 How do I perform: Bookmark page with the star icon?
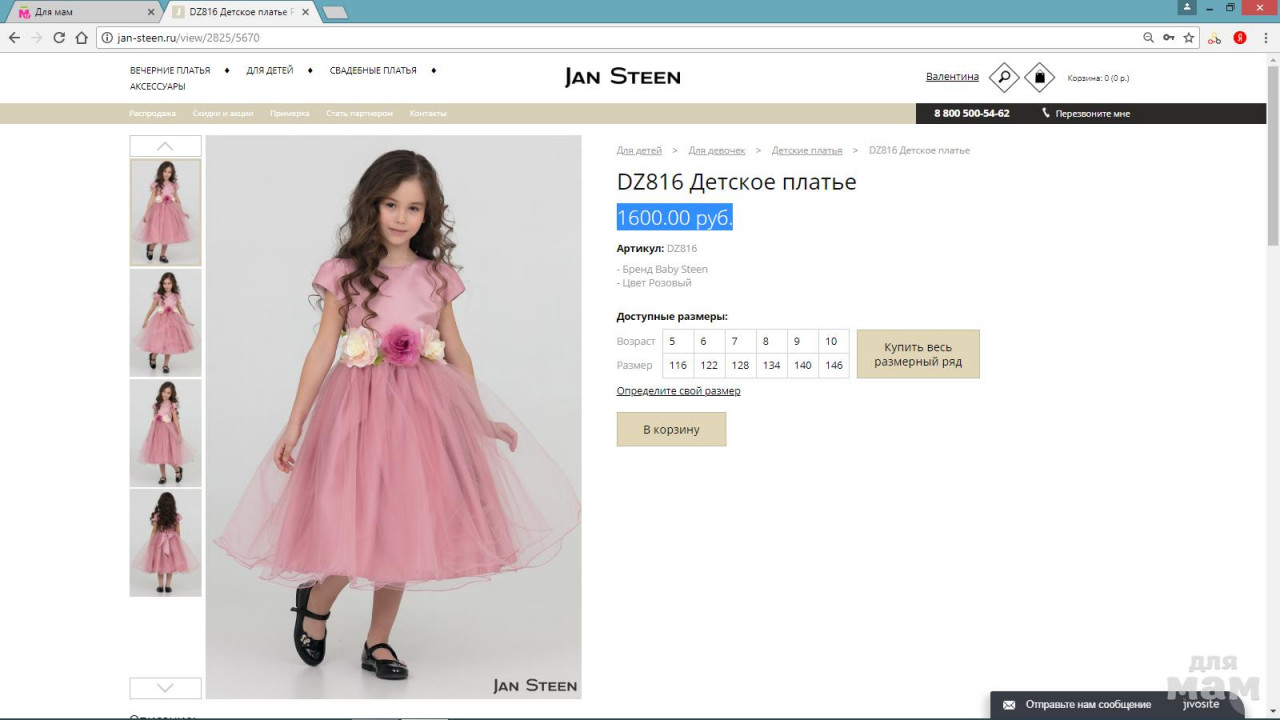[x=1189, y=38]
